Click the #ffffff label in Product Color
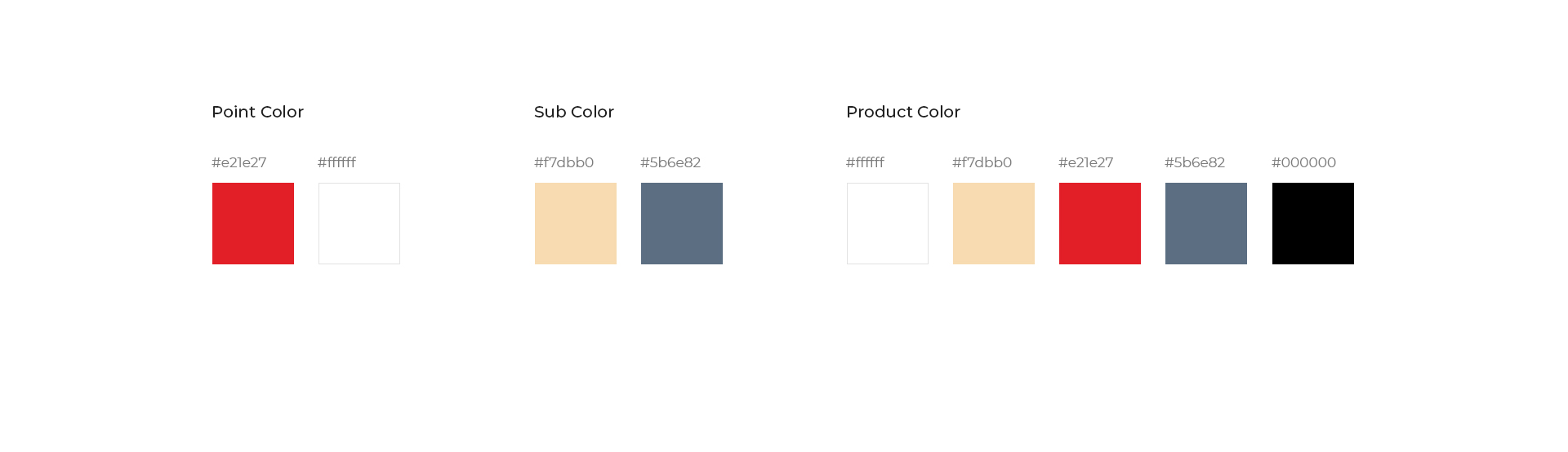The height and width of the screenshot is (452, 1568). (x=865, y=162)
